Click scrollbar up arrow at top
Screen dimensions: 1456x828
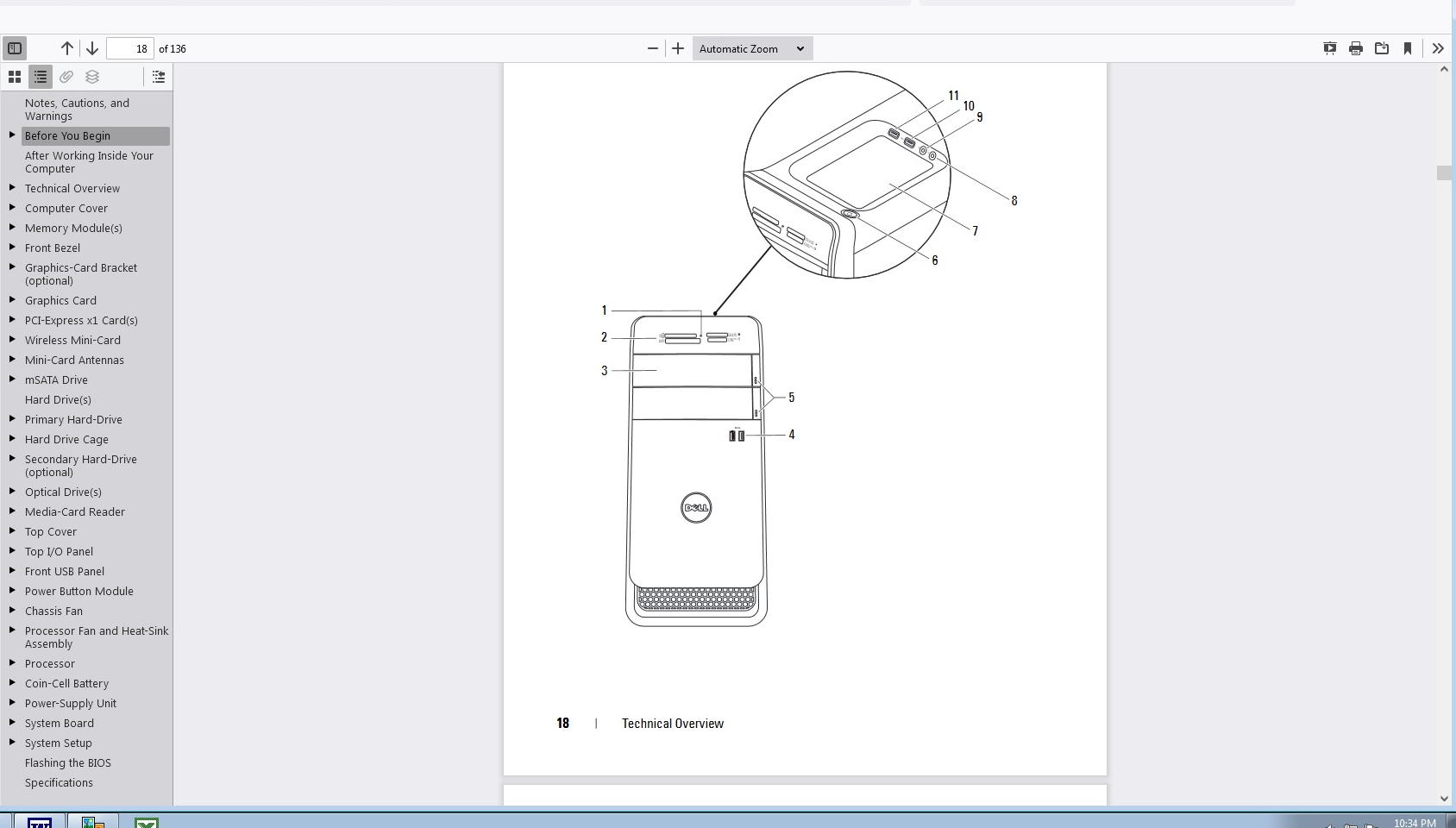[1445, 69]
